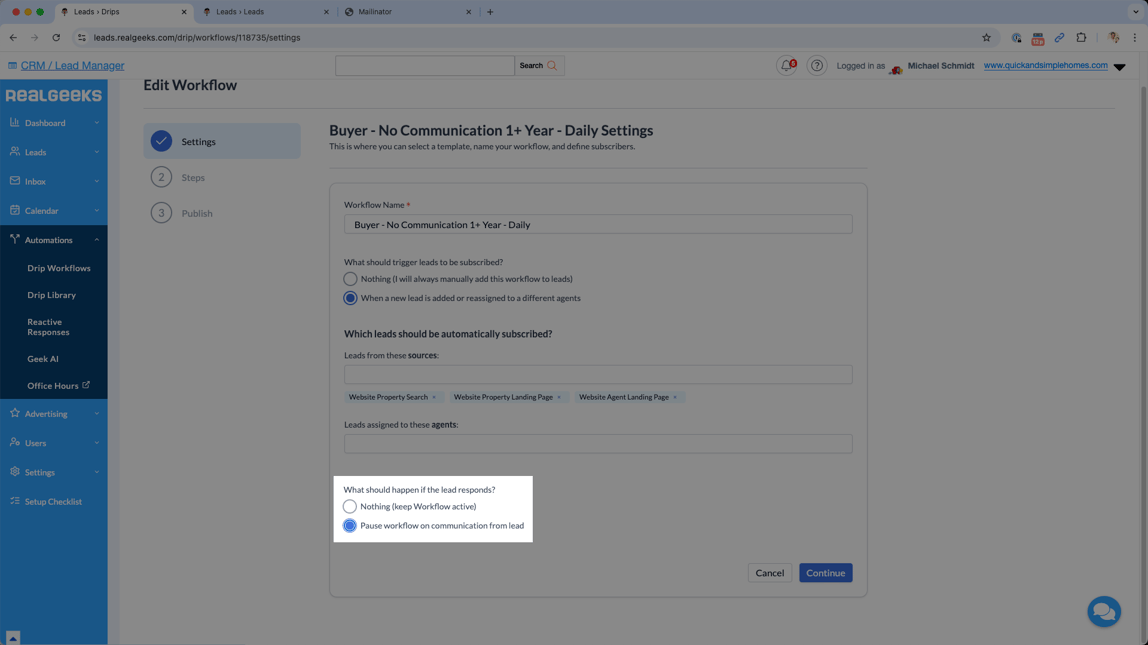The height and width of the screenshot is (645, 1148).
Task: Remove the Website Property Search source chip
Action: click(434, 397)
